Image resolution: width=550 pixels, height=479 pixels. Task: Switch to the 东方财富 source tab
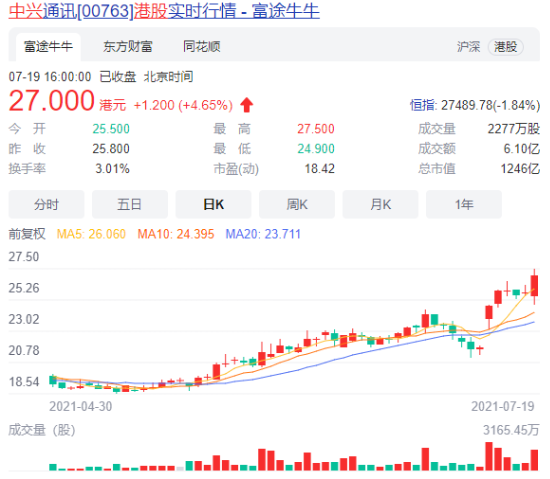pos(128,47)
